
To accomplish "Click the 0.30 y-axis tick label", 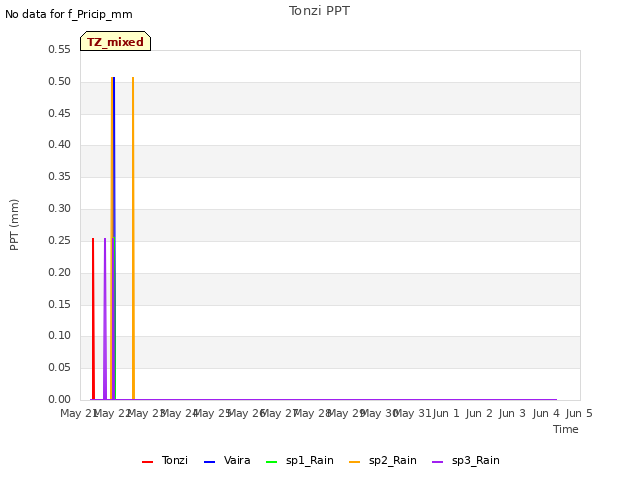I will (60, 208).
